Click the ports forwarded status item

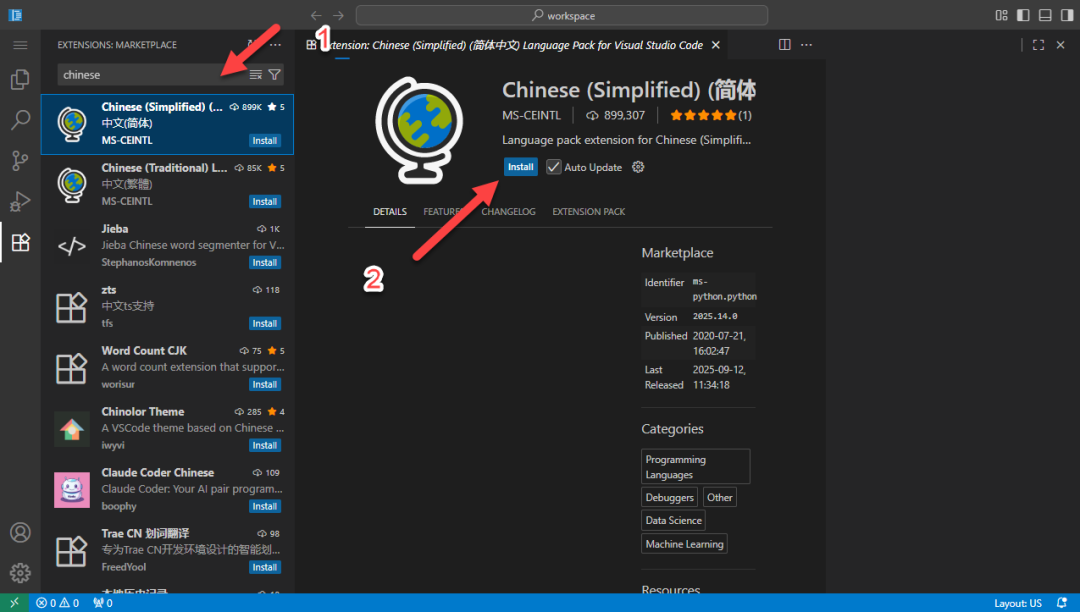(103, 603)
